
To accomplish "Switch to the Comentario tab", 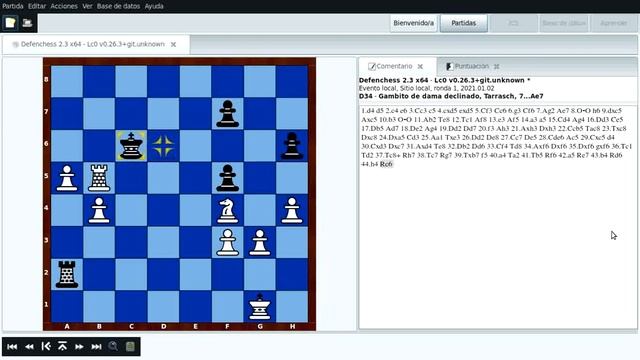I will tap(394, 66).
